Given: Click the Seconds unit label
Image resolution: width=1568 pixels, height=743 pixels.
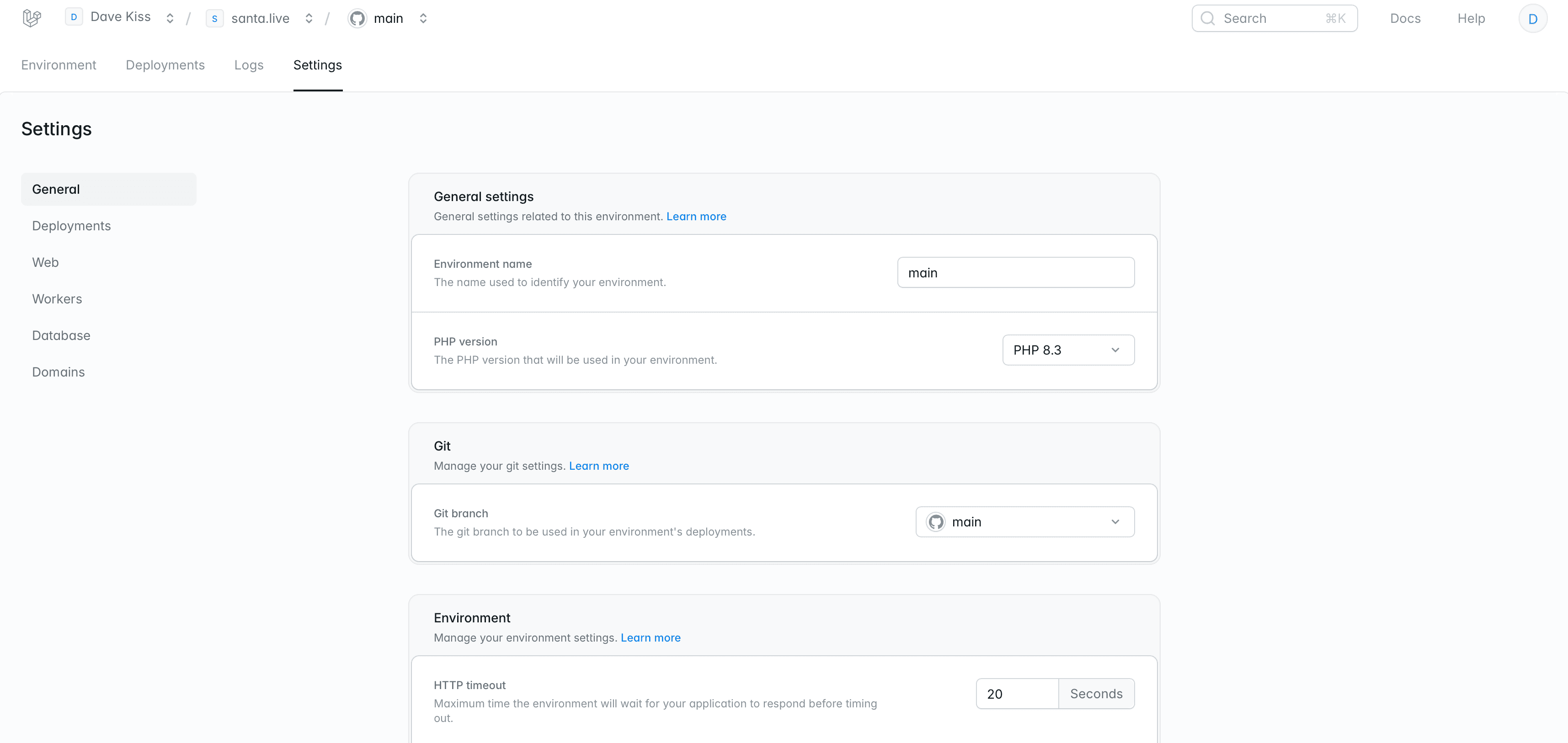Looking at the screenshot, I should [1096, 693].
